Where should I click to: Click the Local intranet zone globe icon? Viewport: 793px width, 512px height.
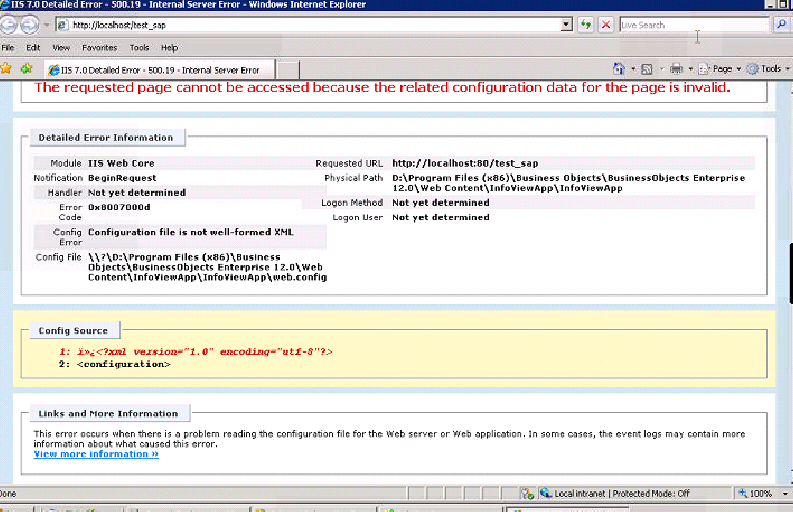point(545,493)
